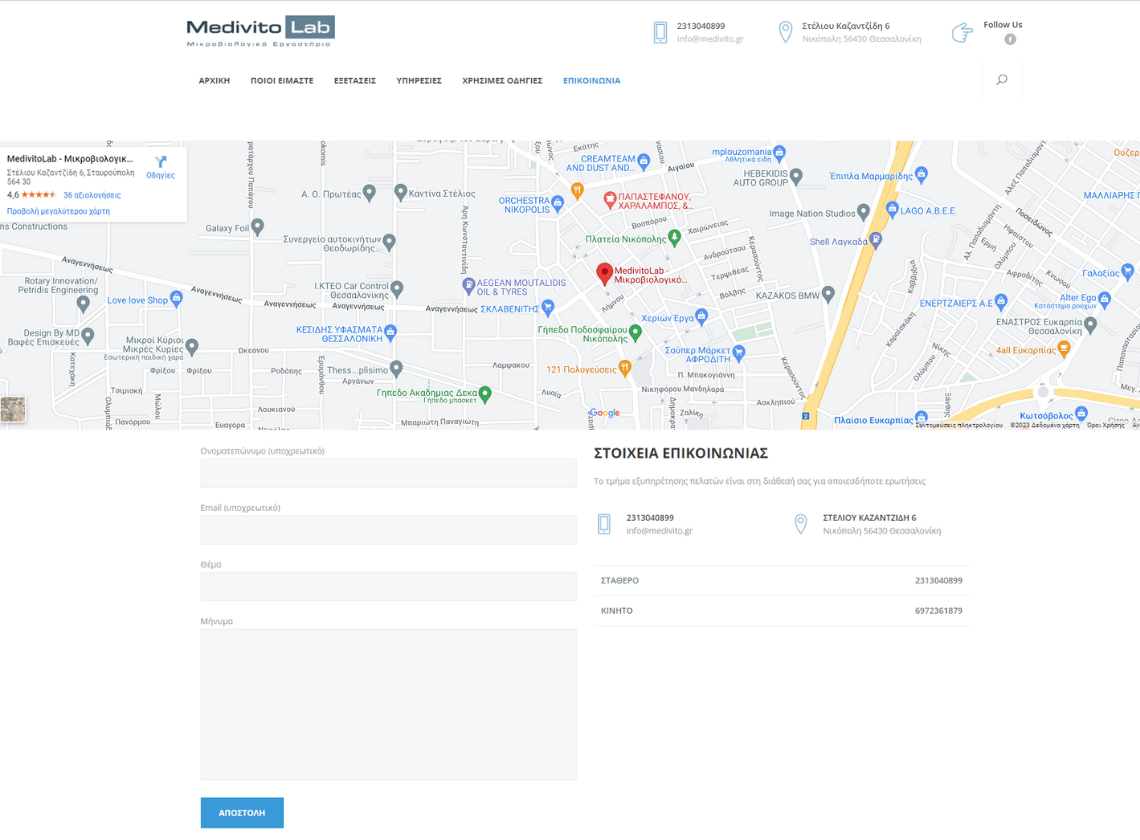The width and height of the screenshot is (1140, 840).
Task: Click the Google logo on the map
Action: pos(604,412)
